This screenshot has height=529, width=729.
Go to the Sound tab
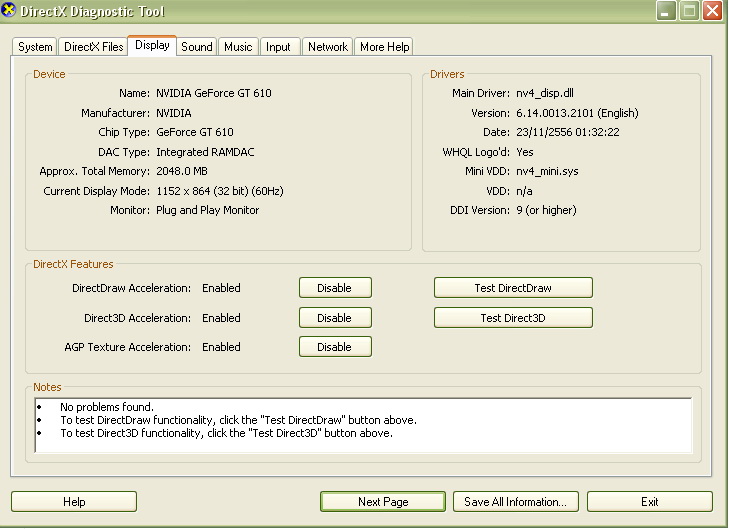[x=197, y=47]
